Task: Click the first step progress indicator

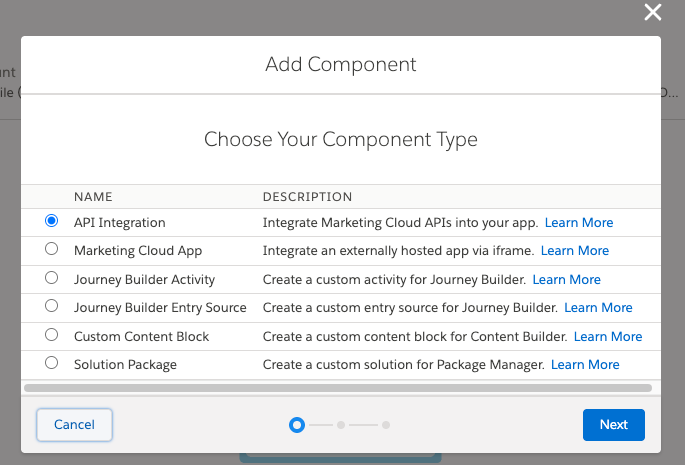Action: tap(296, 425)
